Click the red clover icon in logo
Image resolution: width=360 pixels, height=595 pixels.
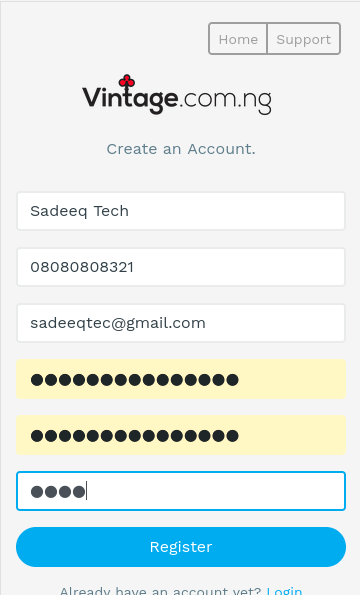pyautogui.click(x=127, y=81)
